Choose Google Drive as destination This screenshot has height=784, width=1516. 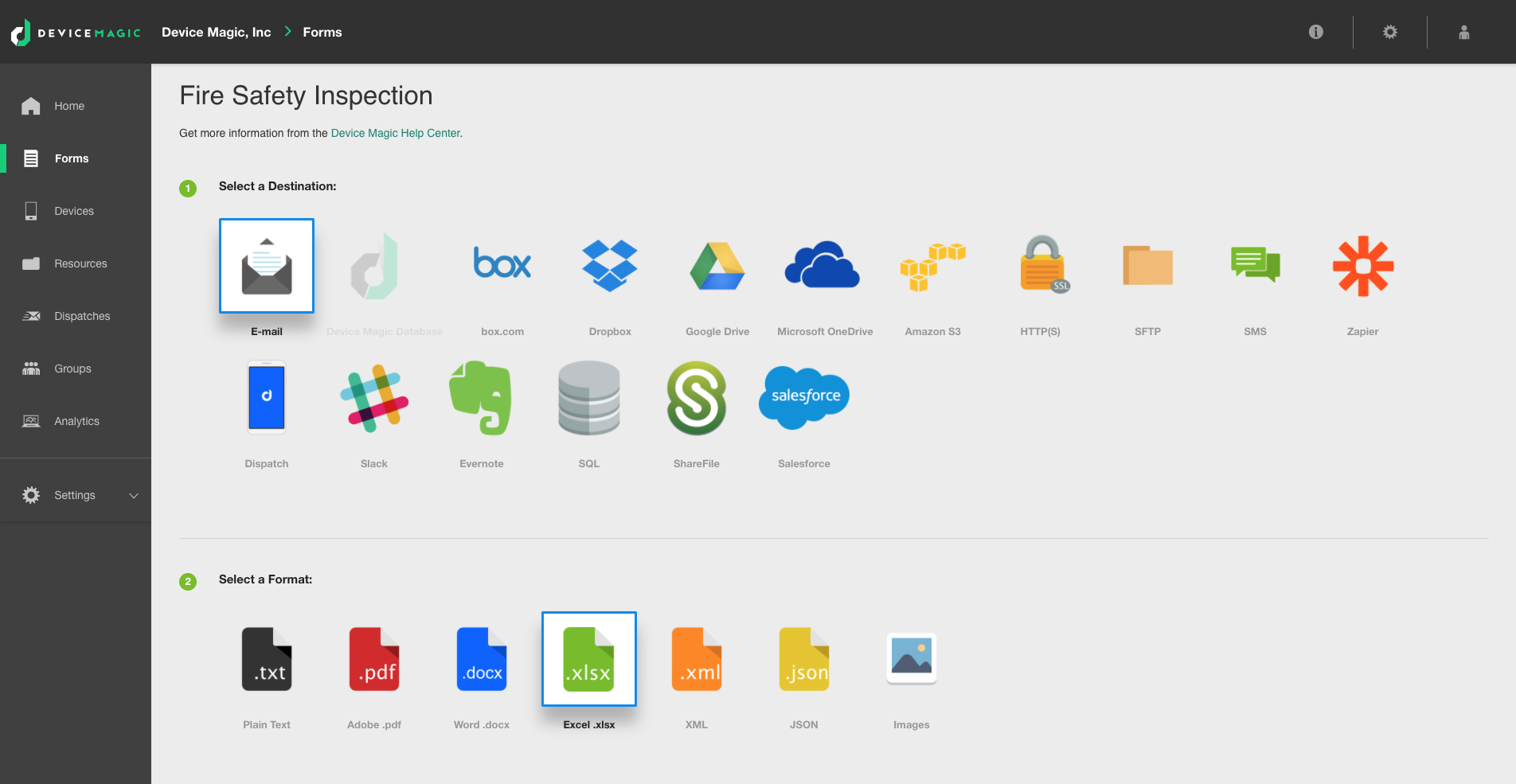(x=717, y=266)
